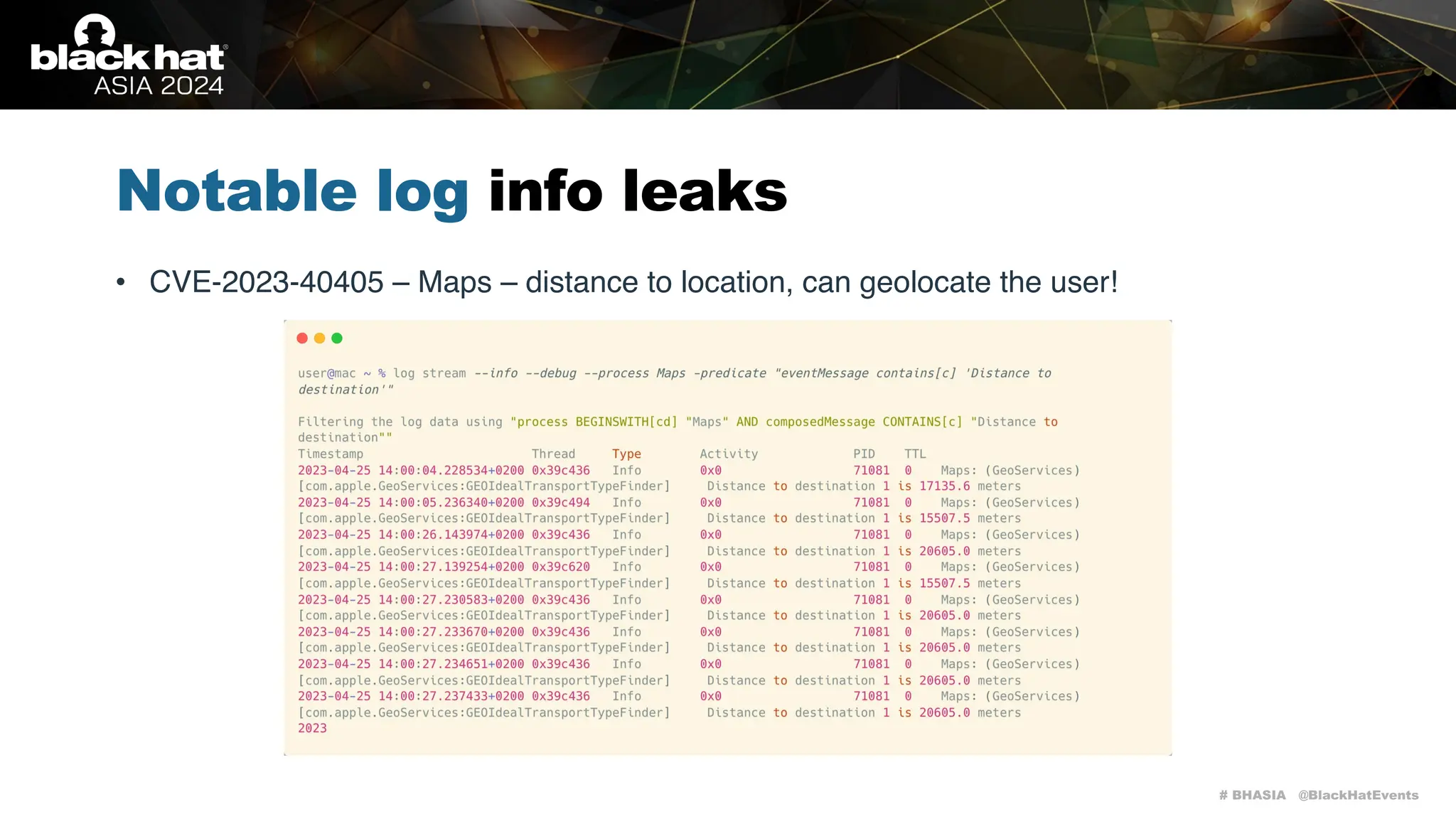The width and height of the screenshot is (1456, 819).
Task: Click the 'Filtering the log data using' line
Action: tap(678, 429)
